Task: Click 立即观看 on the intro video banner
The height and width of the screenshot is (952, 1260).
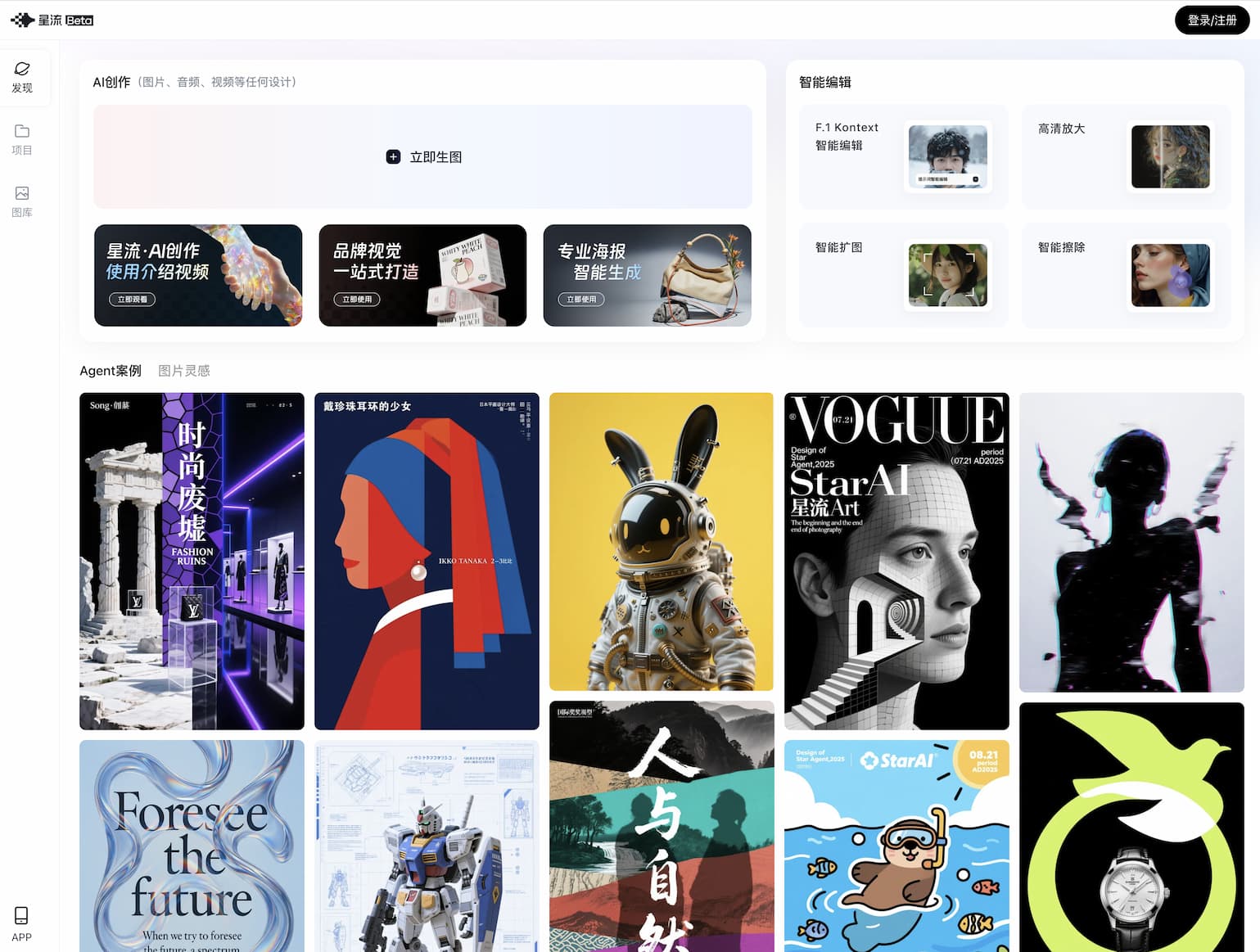Action: (132, 300)
